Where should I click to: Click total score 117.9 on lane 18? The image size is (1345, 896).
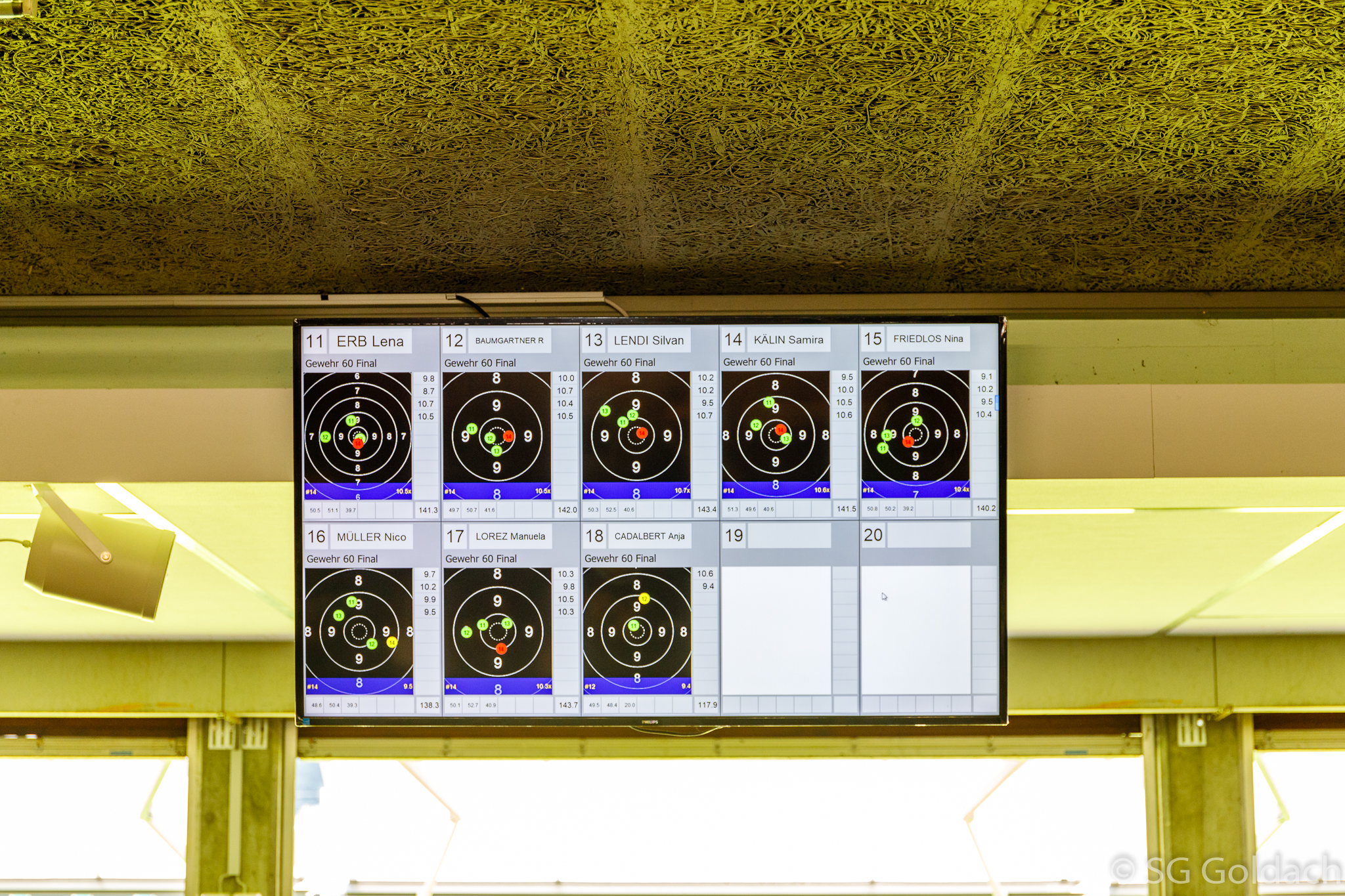pos(707,705)
